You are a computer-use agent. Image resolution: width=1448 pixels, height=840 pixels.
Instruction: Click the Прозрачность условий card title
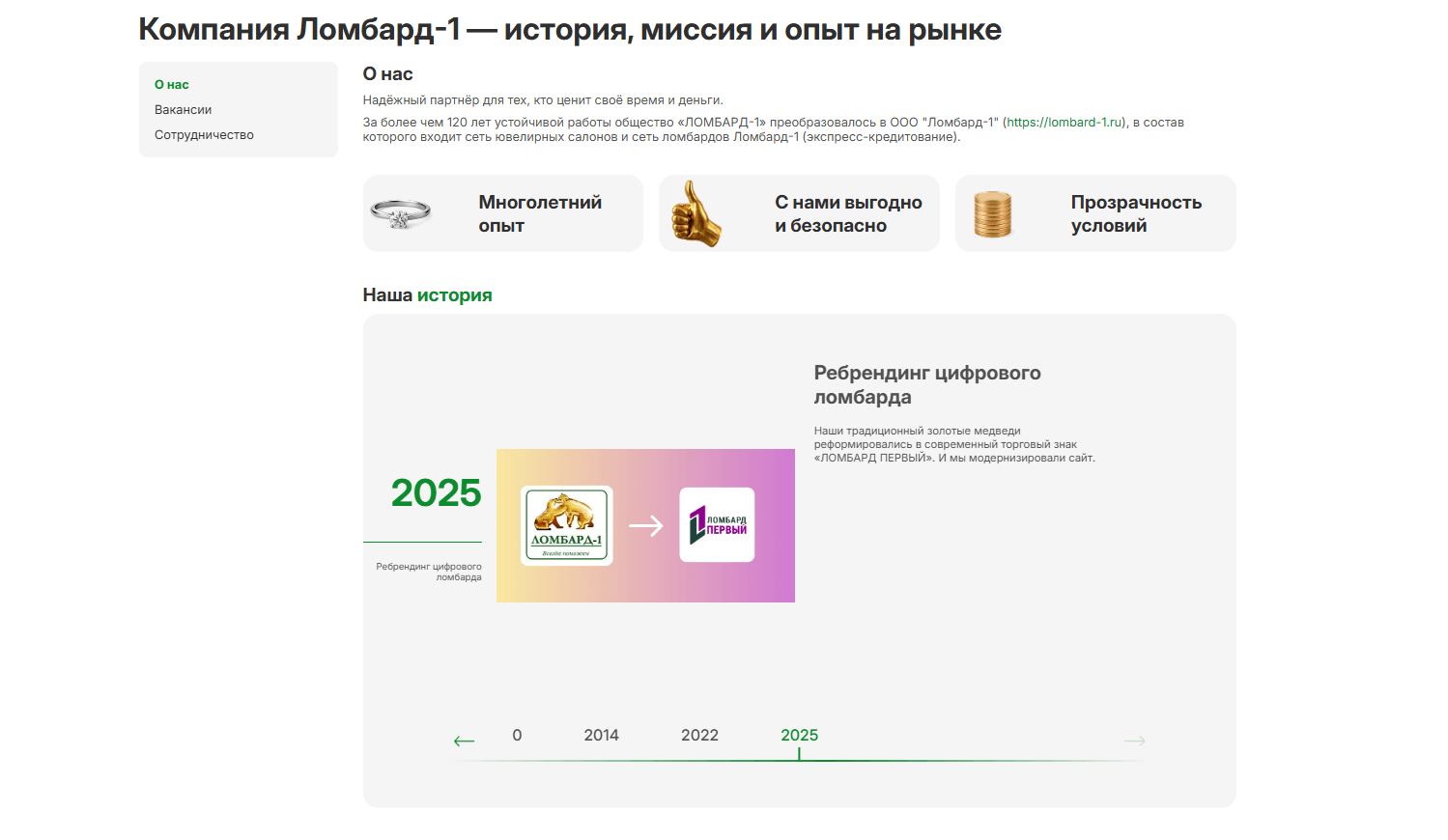[x=1136, y=213]
